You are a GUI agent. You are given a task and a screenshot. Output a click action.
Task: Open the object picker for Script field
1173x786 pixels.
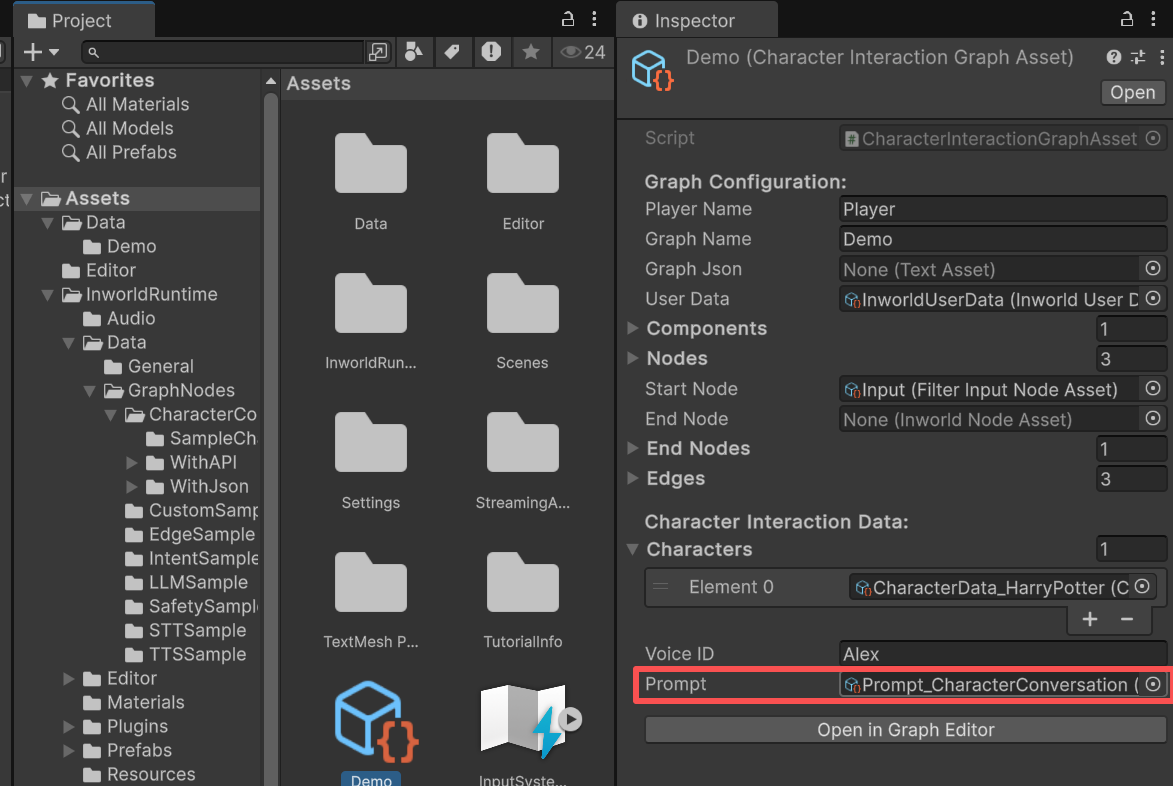pos(1153,138)
